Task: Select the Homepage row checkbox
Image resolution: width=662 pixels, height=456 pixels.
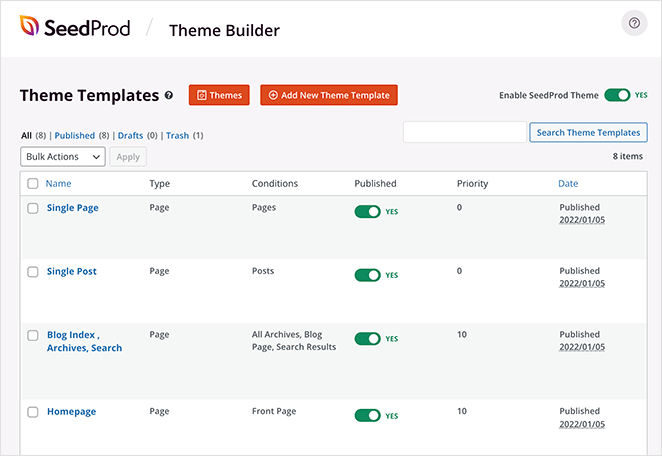Action: [33, 412]
